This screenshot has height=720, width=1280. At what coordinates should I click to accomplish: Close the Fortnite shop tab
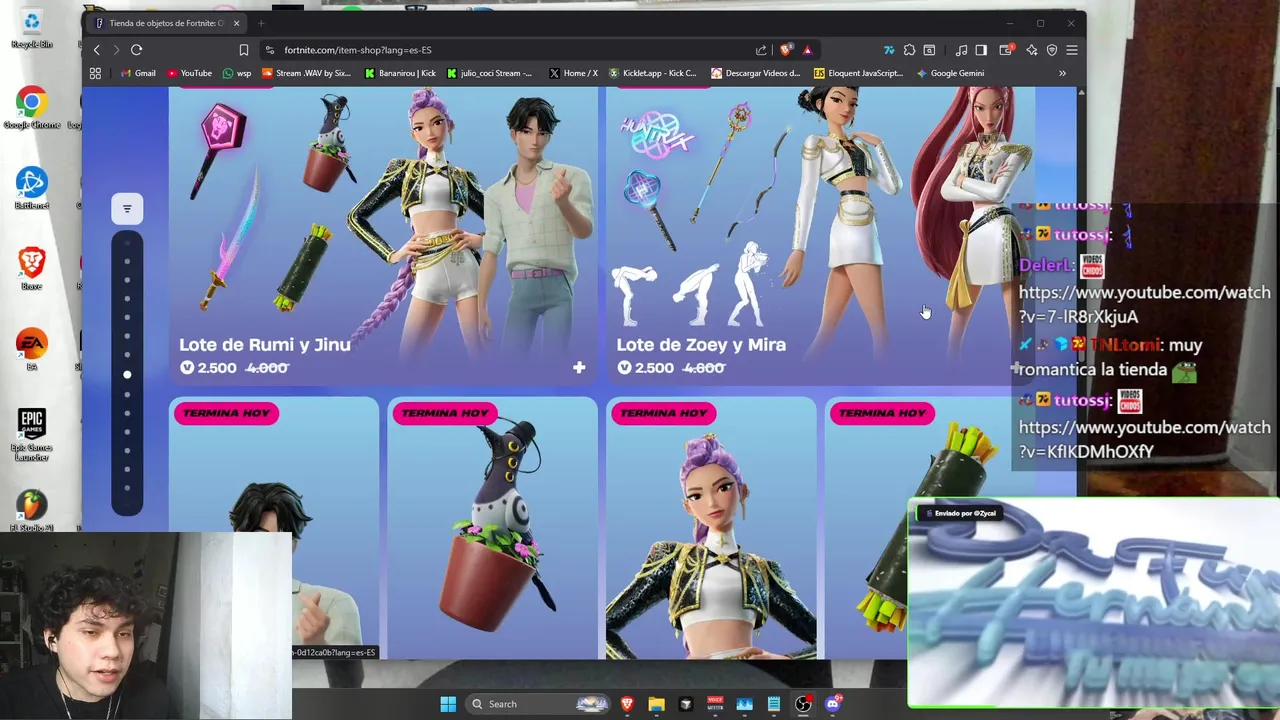point(236,23)
